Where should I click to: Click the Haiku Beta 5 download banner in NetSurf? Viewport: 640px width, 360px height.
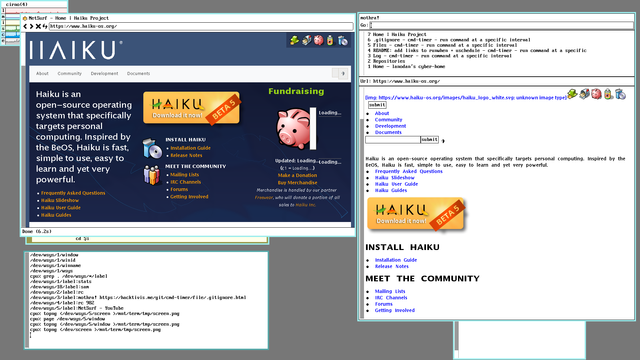[191, 108]
